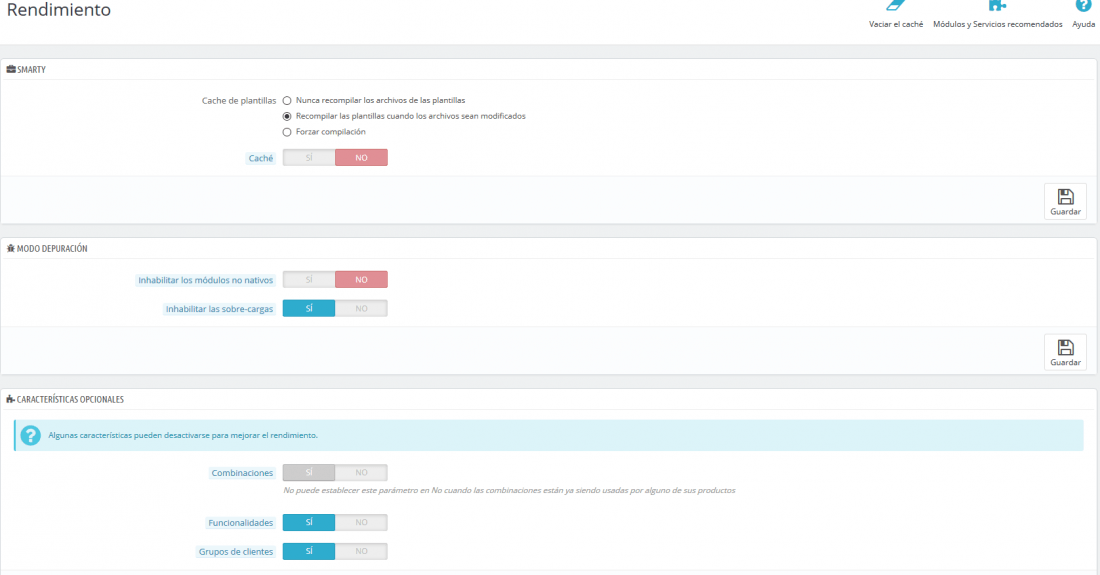Click the MODO DEPURACIÓN heading text
The height and width of the screenshot is (575, 1100).
[x=52, y=248]
